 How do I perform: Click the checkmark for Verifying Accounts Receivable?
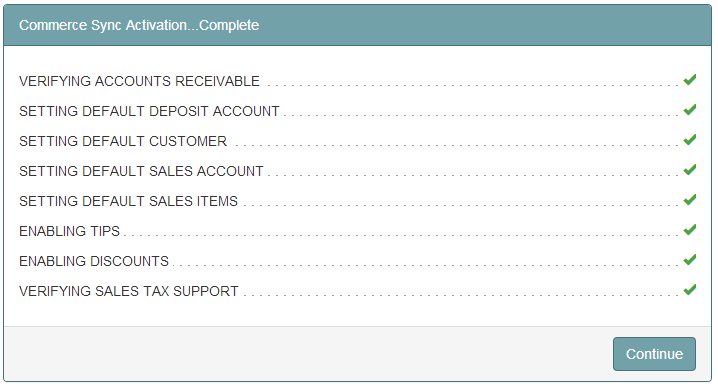690,80
